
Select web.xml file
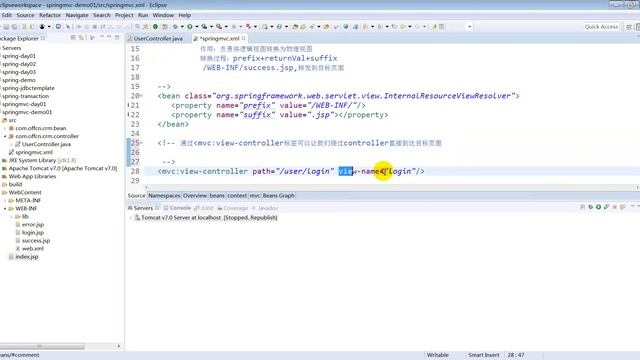[33, 249]
